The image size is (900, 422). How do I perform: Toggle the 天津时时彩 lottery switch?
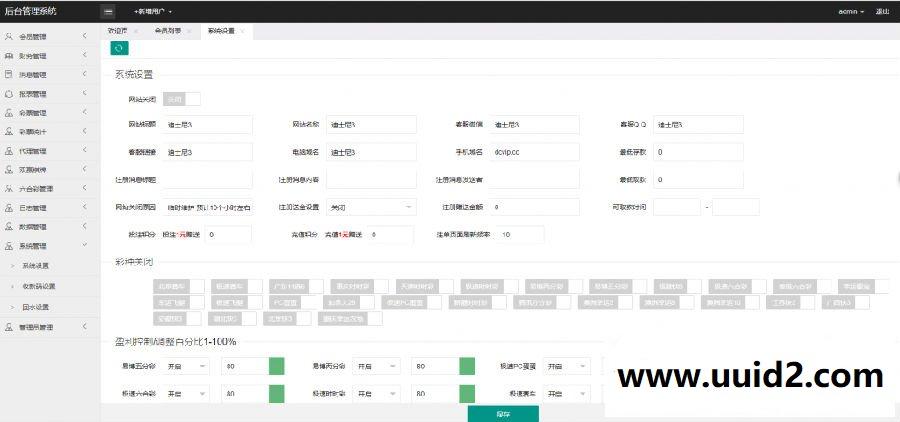click(425, 286)
